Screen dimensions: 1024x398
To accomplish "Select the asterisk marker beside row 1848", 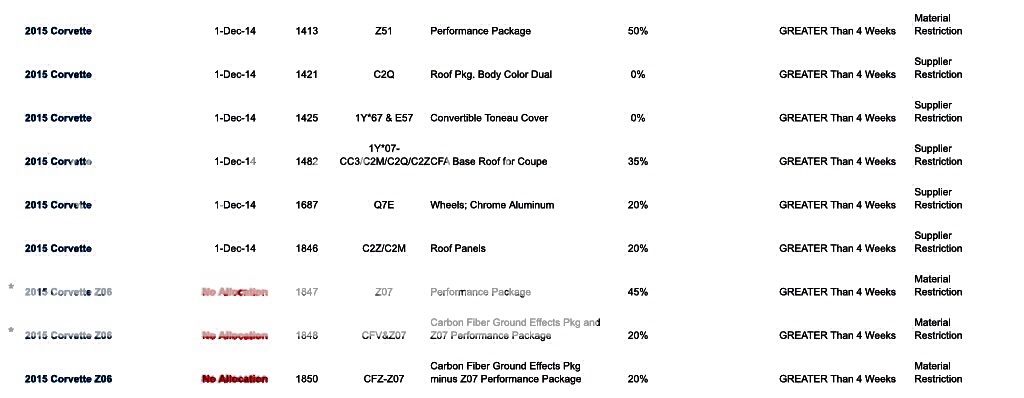I will 11,331.
